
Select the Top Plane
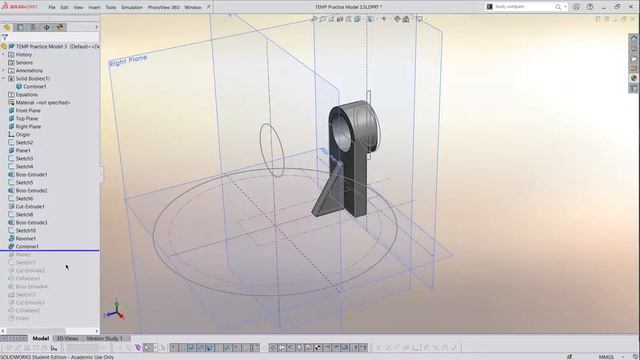point(27,118)
